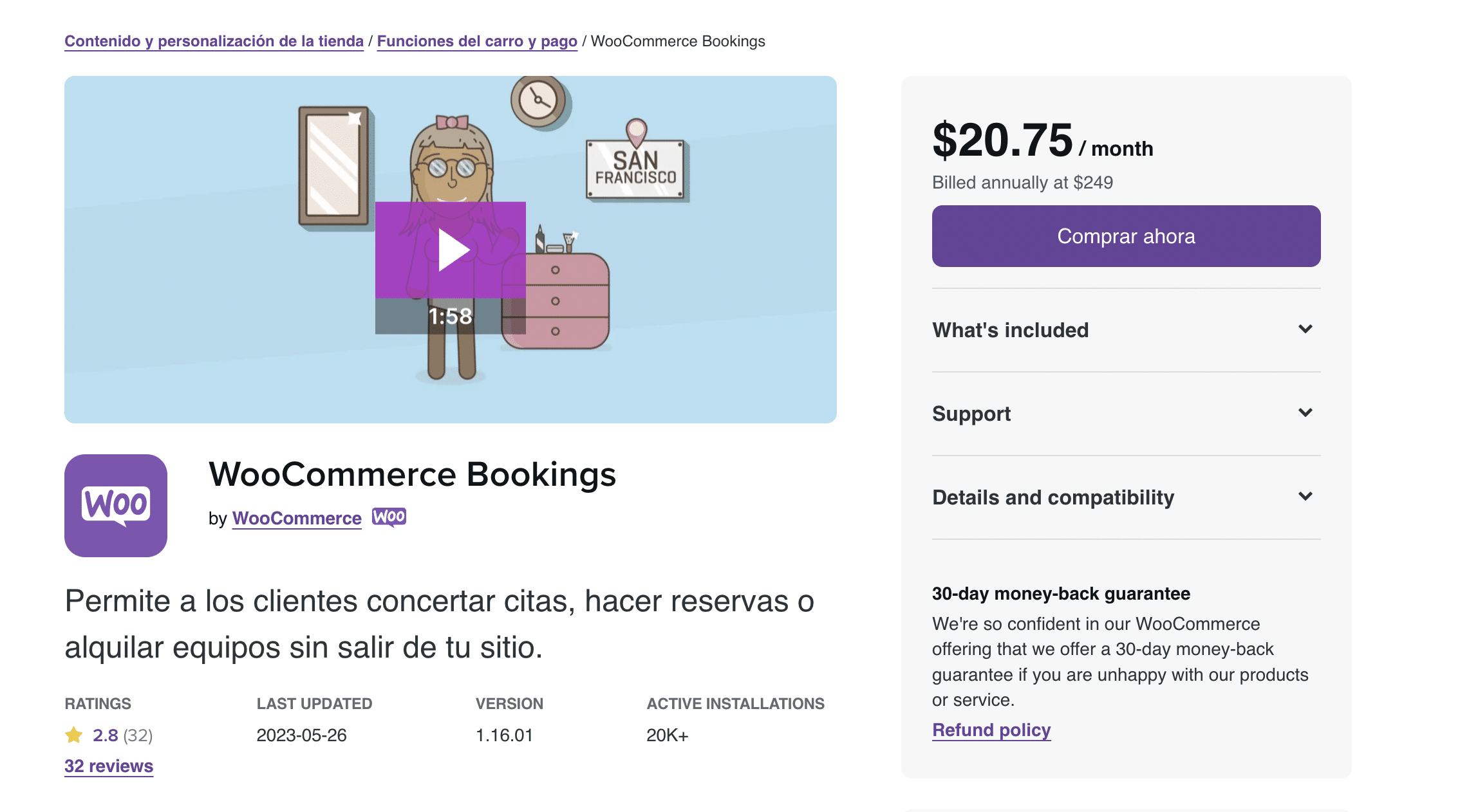The height and width of the screenshot is (812, 1460).
Task: Click the WooCommerce Bookings product title
Action: (413, 475)
